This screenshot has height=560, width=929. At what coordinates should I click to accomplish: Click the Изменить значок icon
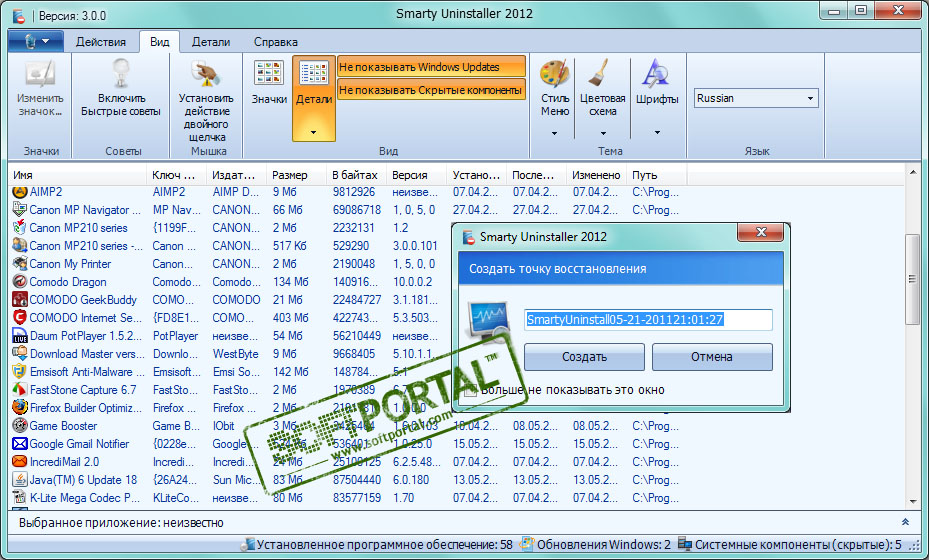[x=40, y=73]
